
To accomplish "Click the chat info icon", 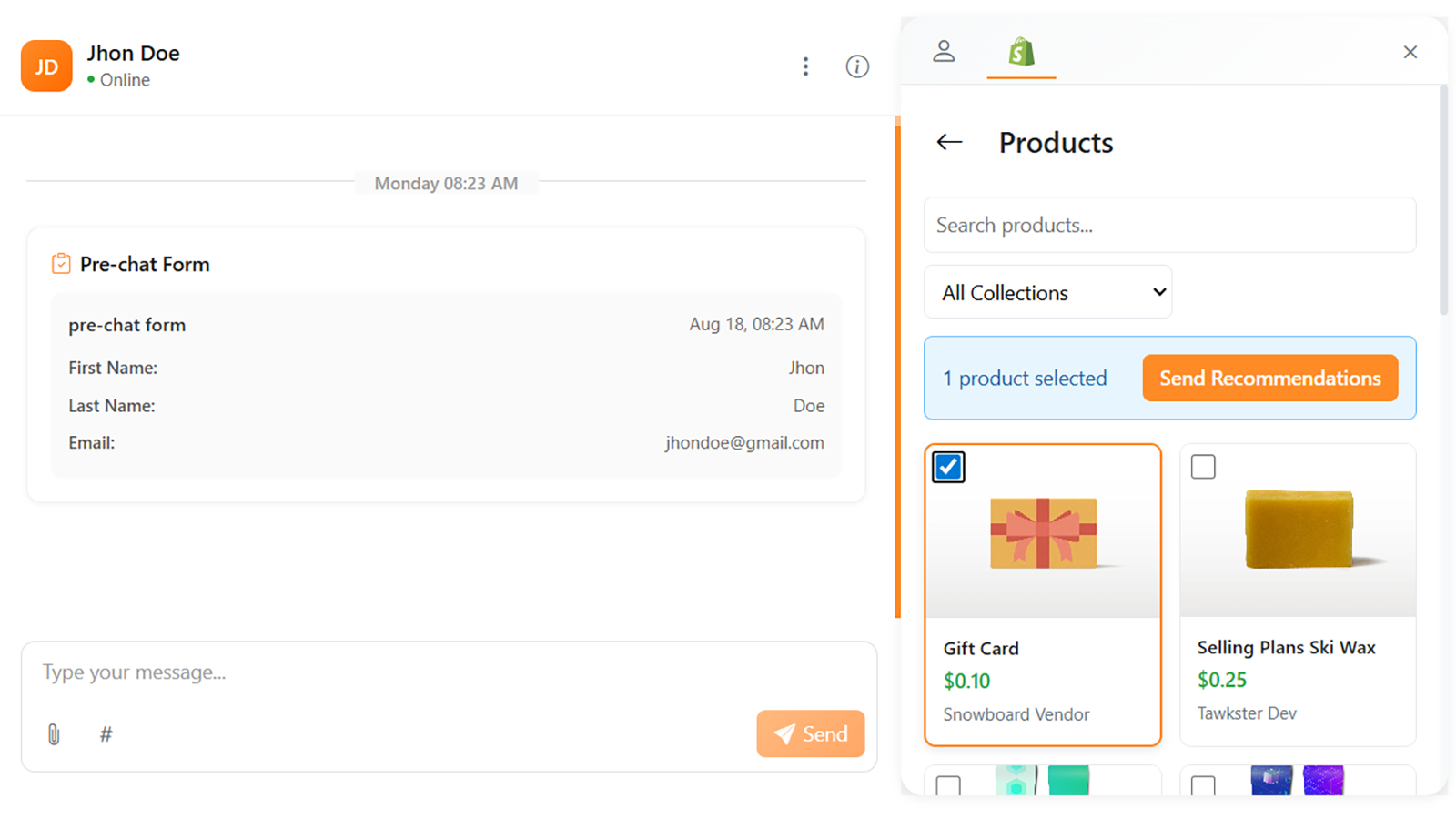I will (857, 66).
